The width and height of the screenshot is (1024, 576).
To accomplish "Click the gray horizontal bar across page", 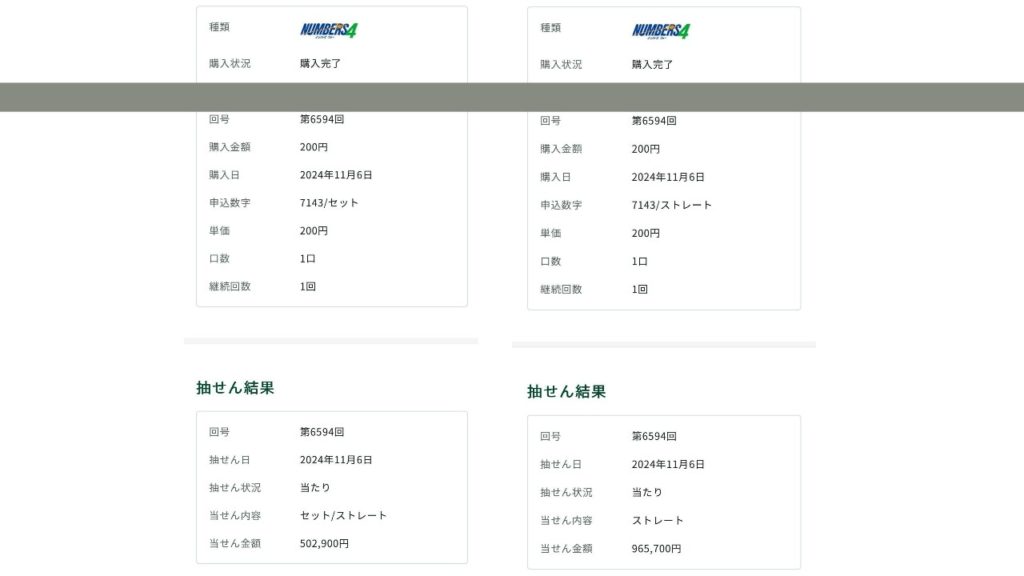I will (512, 97).
